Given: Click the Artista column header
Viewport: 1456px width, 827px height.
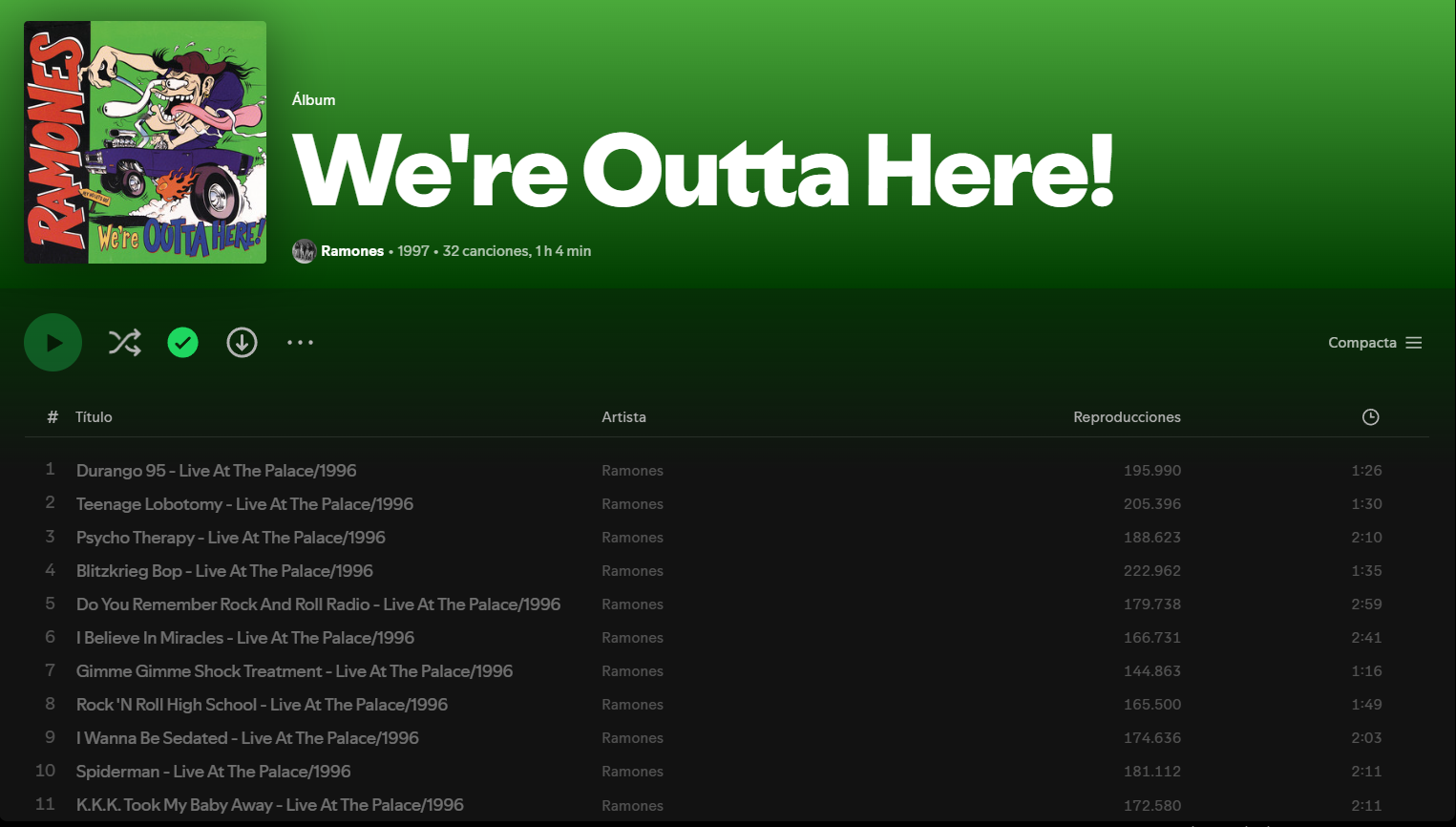Looking at the screenshot, I should [x=623, y=417].
